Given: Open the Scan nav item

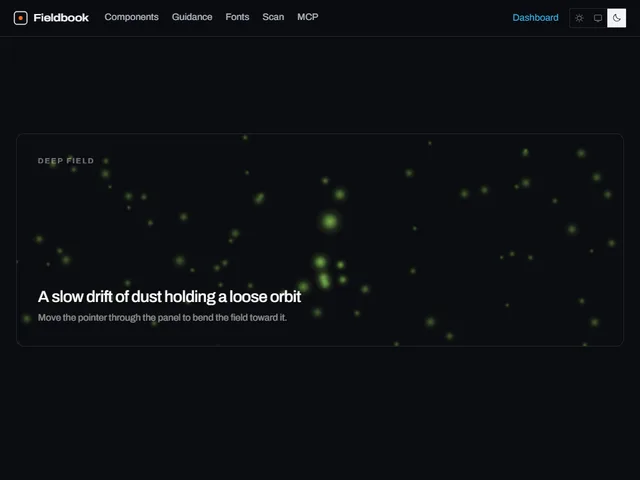Looking at the screenshot, I should pyautogui.click(x=273, y=17).
